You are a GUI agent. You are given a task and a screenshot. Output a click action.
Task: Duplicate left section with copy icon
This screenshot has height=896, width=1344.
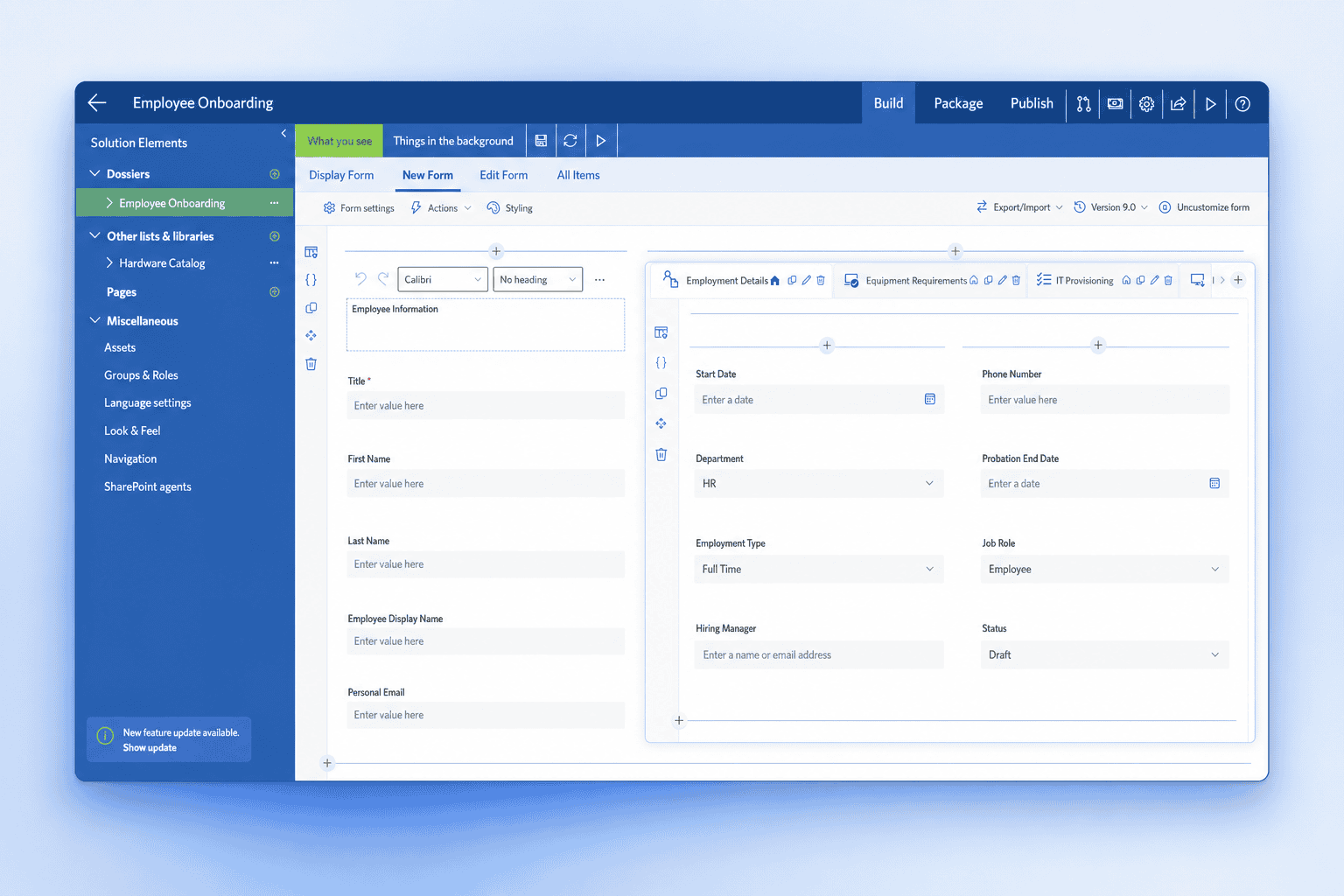[311, 308]
